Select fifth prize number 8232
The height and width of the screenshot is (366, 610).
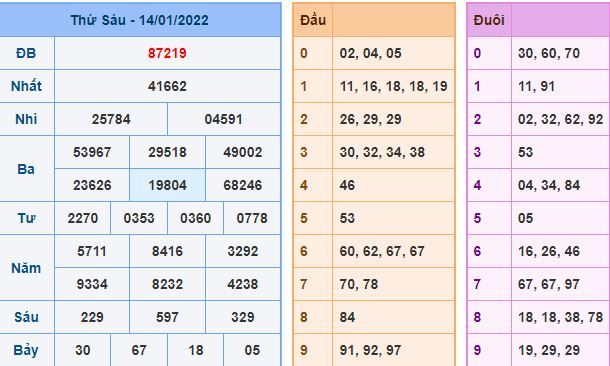click(x=167, y=285)
